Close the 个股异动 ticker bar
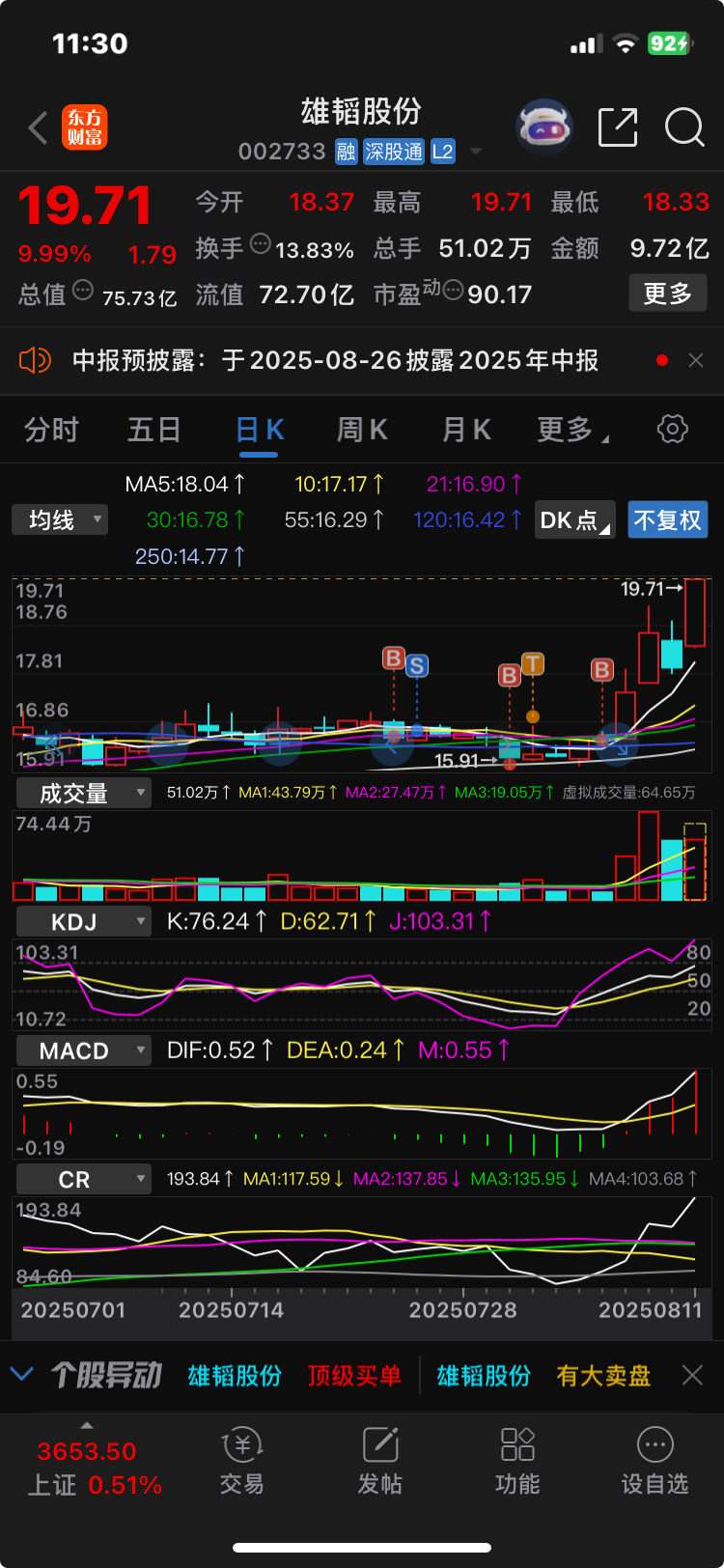The height and width of the screenshot is (1568, 724). pos(692,1375)
